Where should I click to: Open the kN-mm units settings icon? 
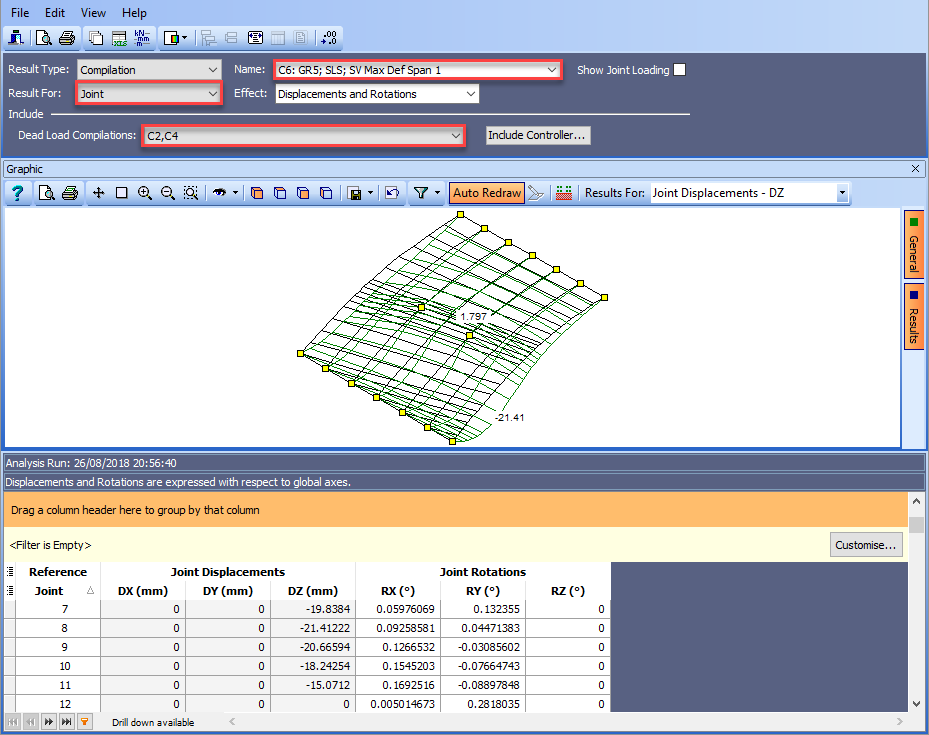click(142, 38)
